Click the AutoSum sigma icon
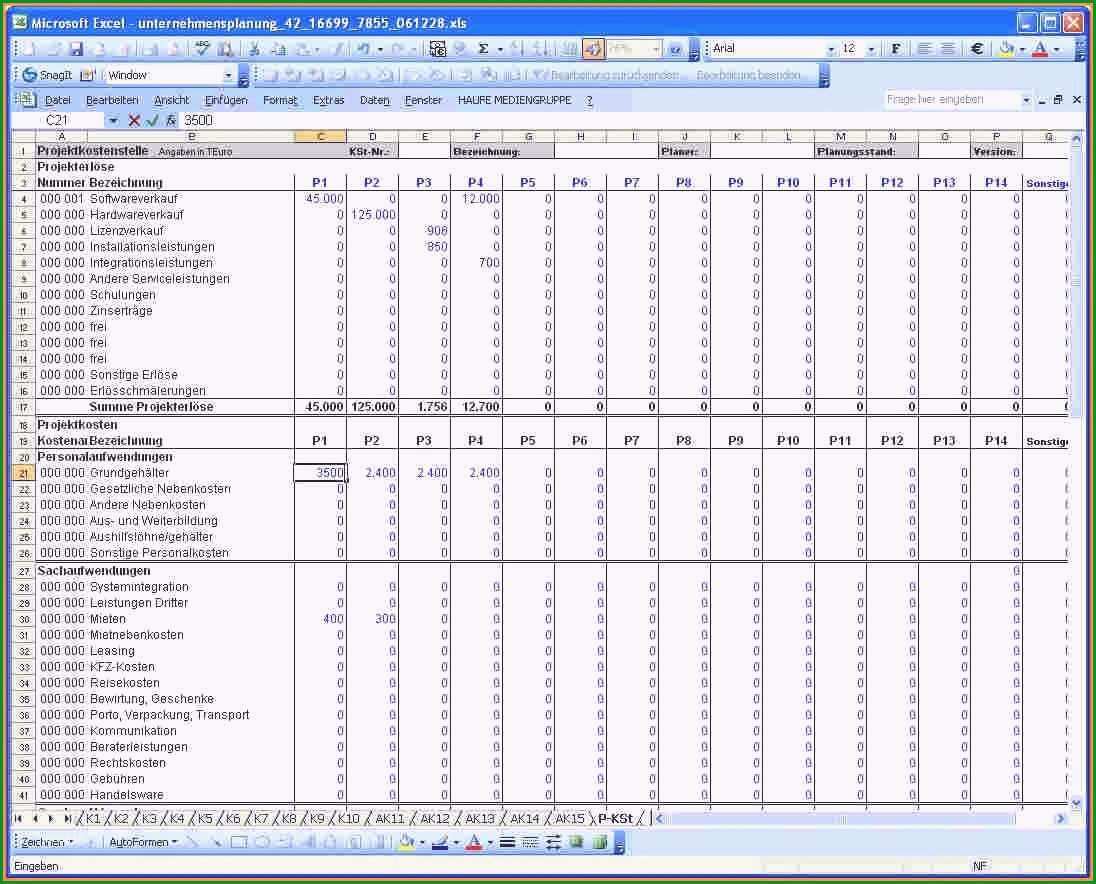 point(483,48)
